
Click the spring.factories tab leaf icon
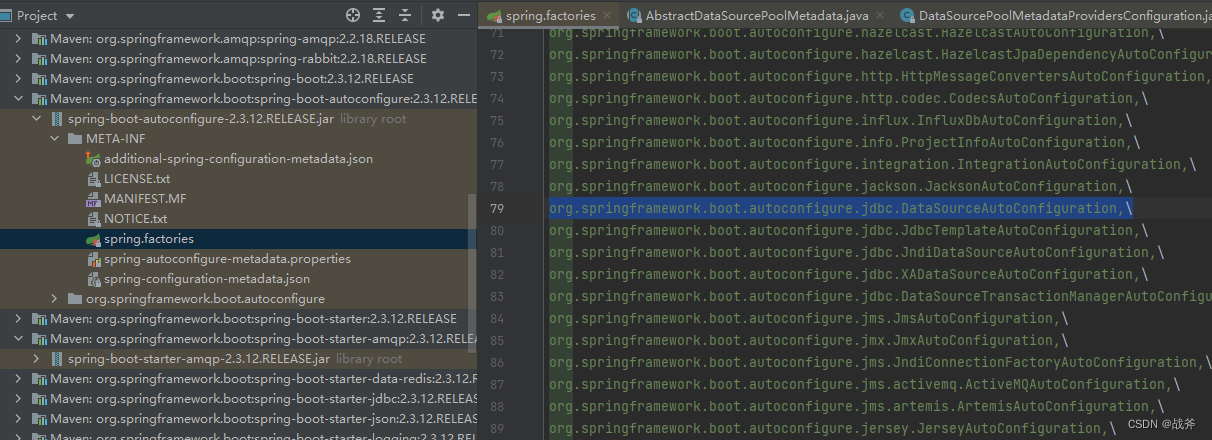point(493,15)
